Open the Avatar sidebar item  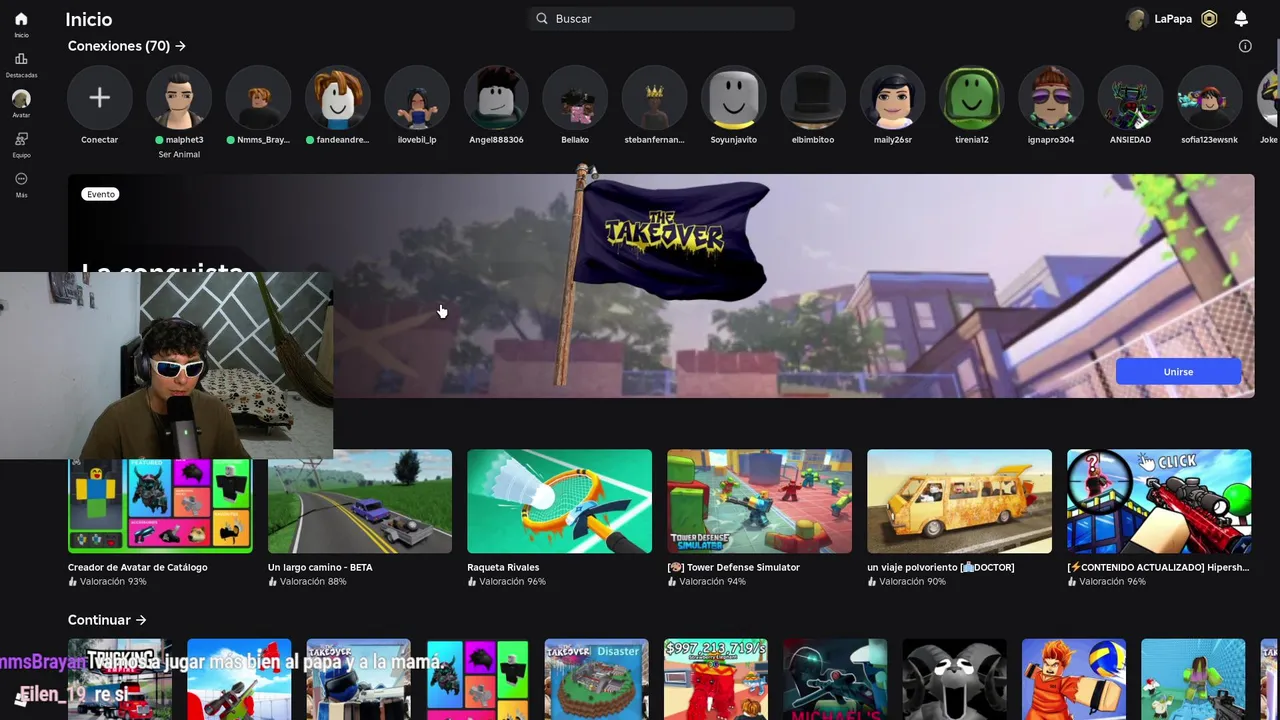[x=21, y=103]
